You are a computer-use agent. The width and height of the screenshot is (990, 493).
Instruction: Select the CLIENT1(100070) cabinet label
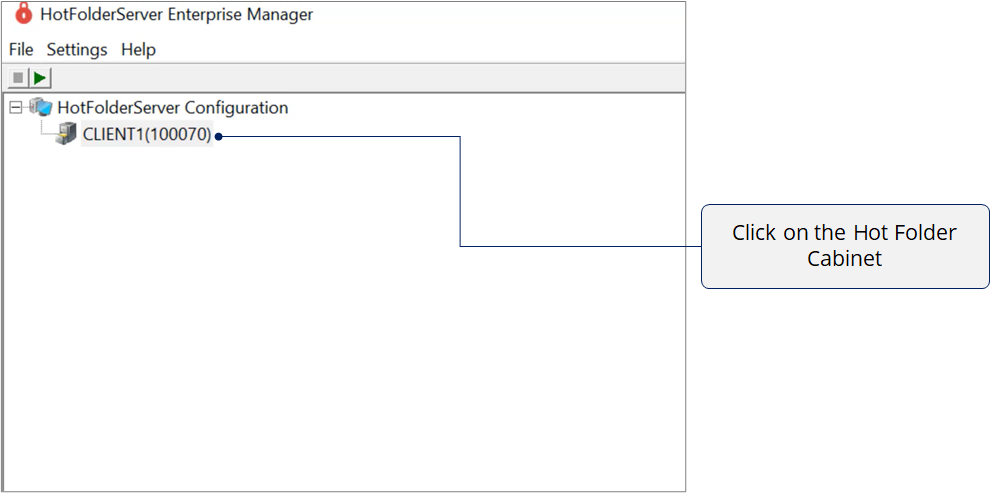click(147, 135)
